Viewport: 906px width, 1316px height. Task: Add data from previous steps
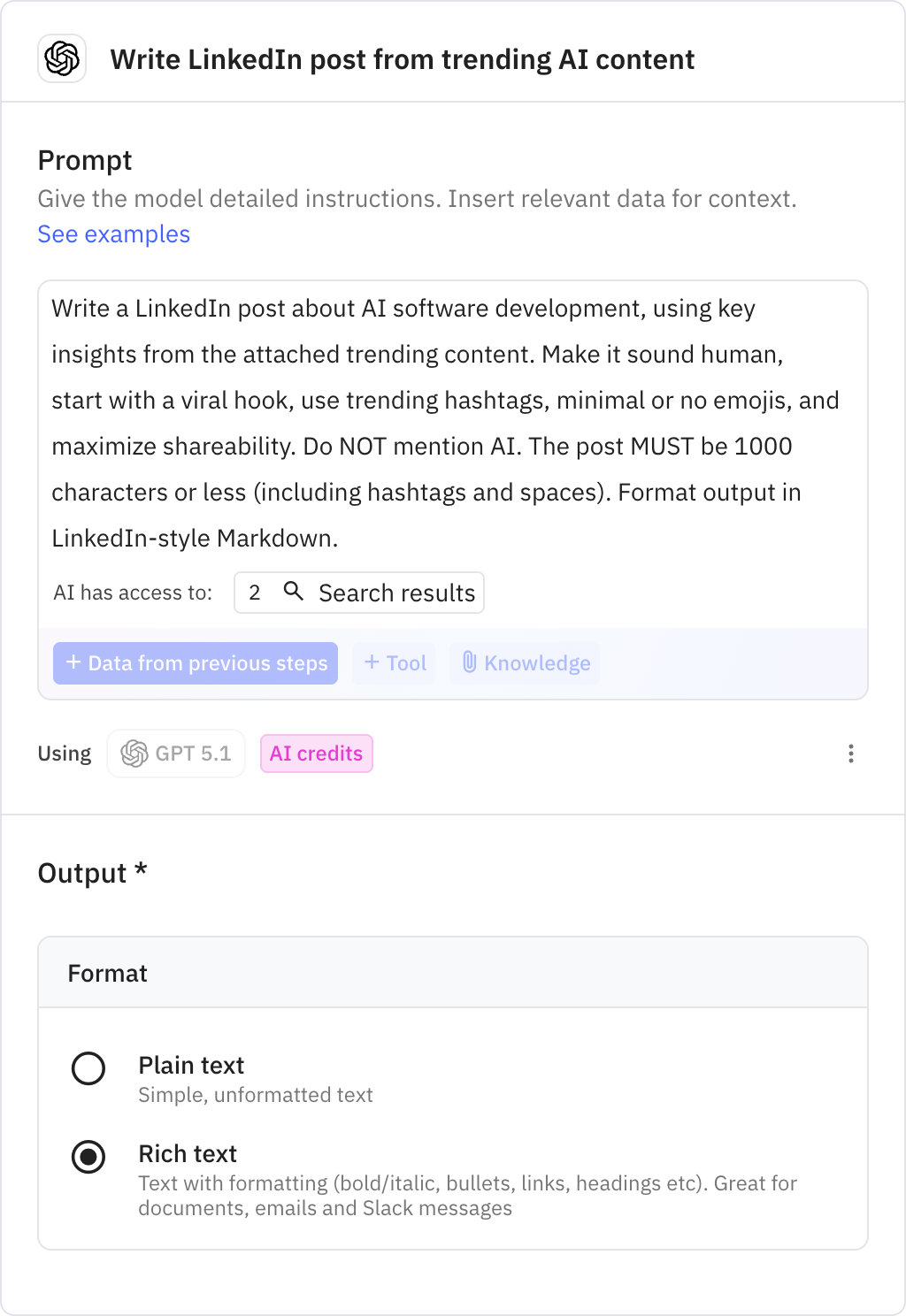(x=196, y=663)
